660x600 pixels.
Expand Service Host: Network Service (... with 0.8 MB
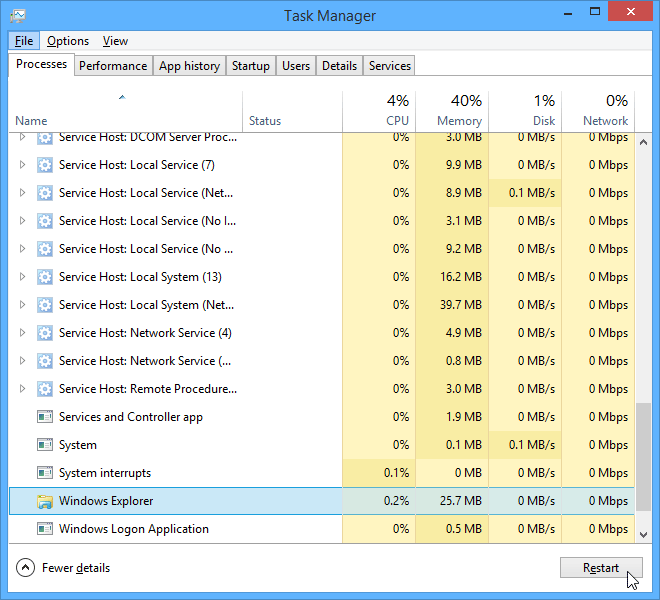(x=22, y=361)
